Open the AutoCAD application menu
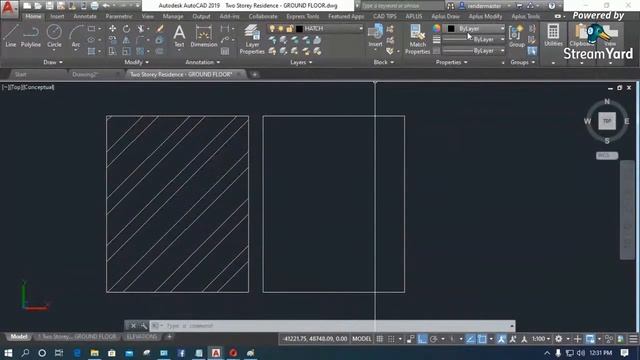The height and width of the screenshot is (360, 640). click(9, 8)
